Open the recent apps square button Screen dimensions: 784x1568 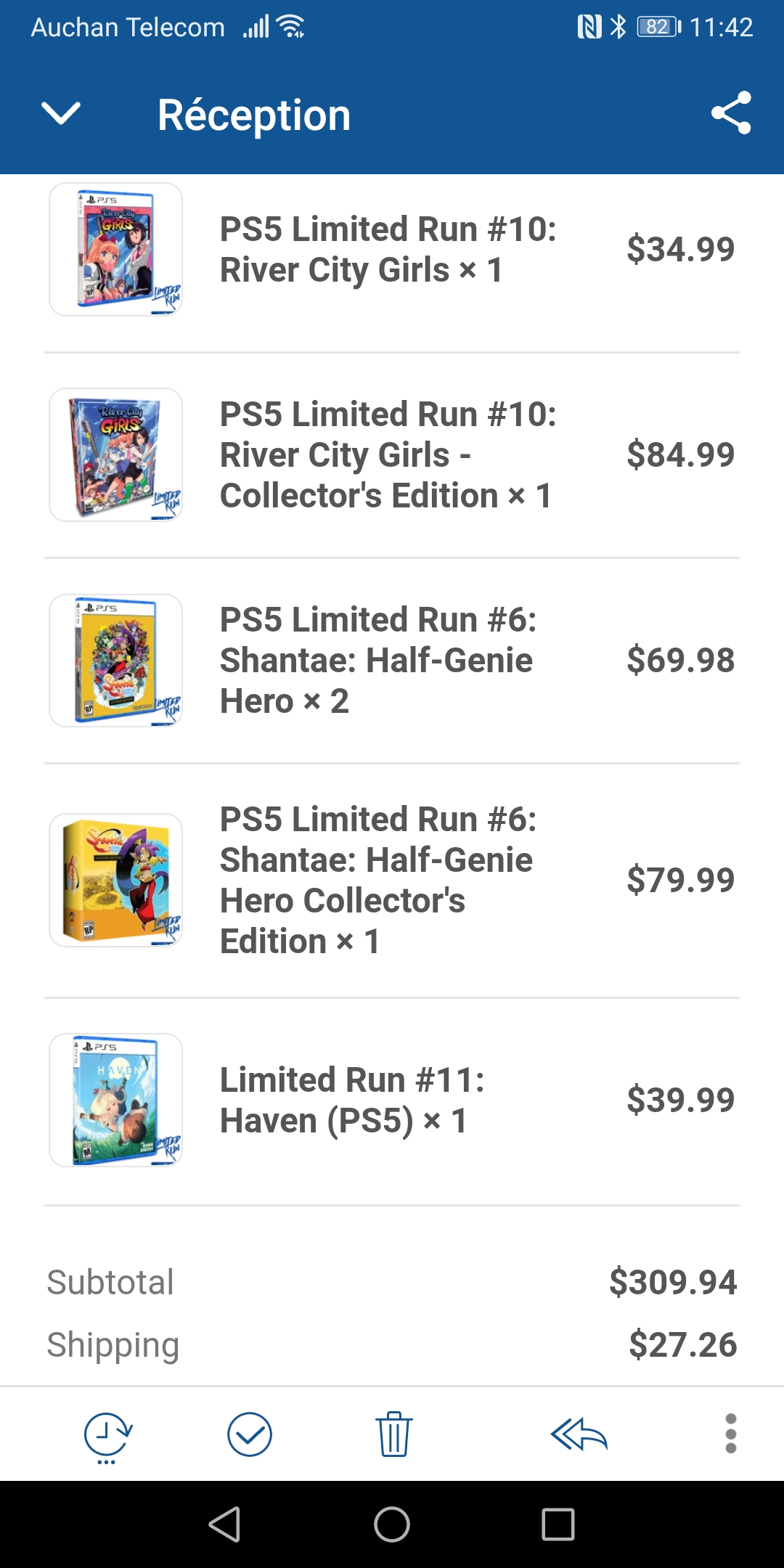click(x=558, y=1524)
